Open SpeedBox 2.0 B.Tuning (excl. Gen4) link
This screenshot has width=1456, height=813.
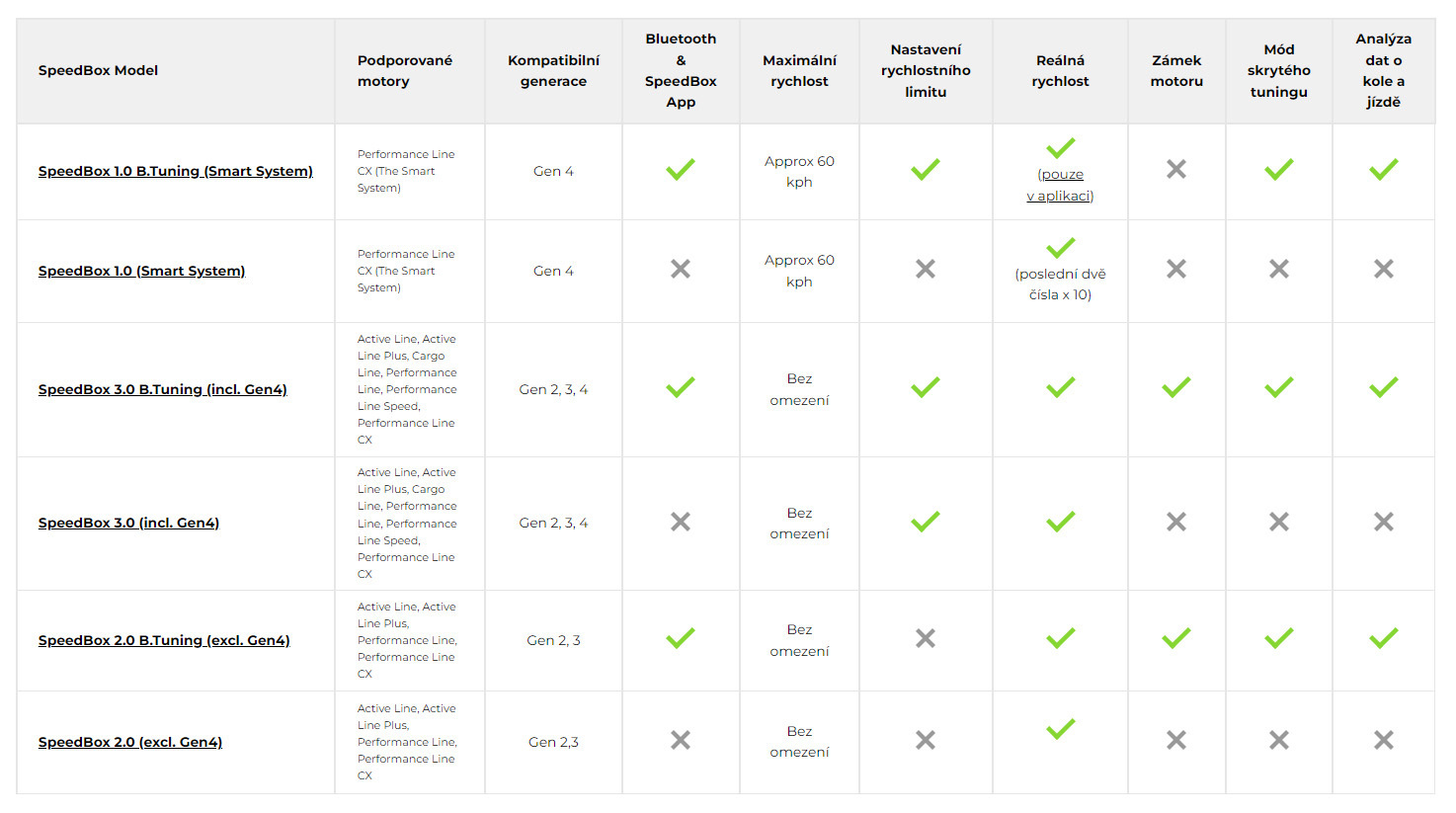[164, 640]
